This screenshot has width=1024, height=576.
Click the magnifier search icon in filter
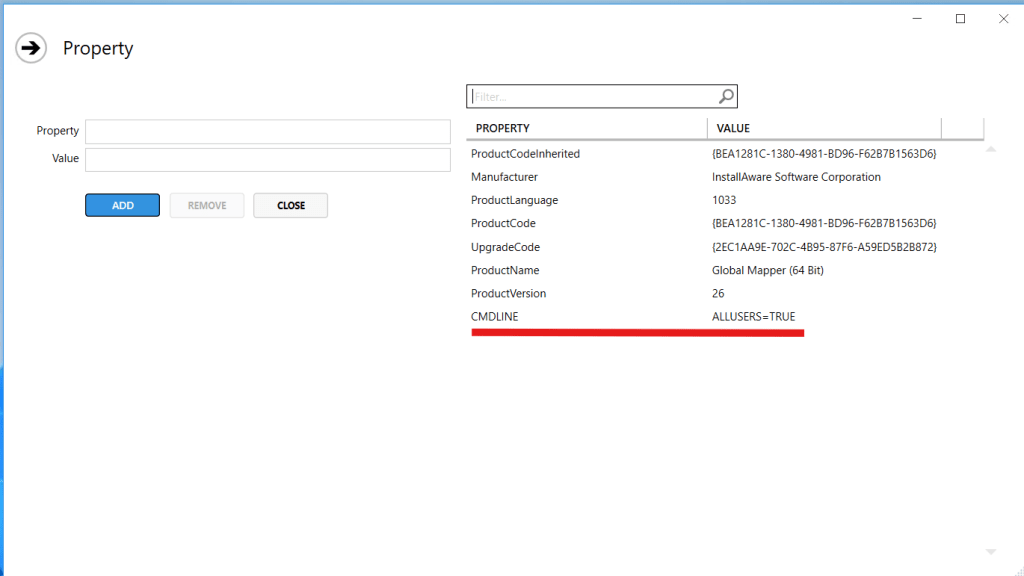pos(726,96)
